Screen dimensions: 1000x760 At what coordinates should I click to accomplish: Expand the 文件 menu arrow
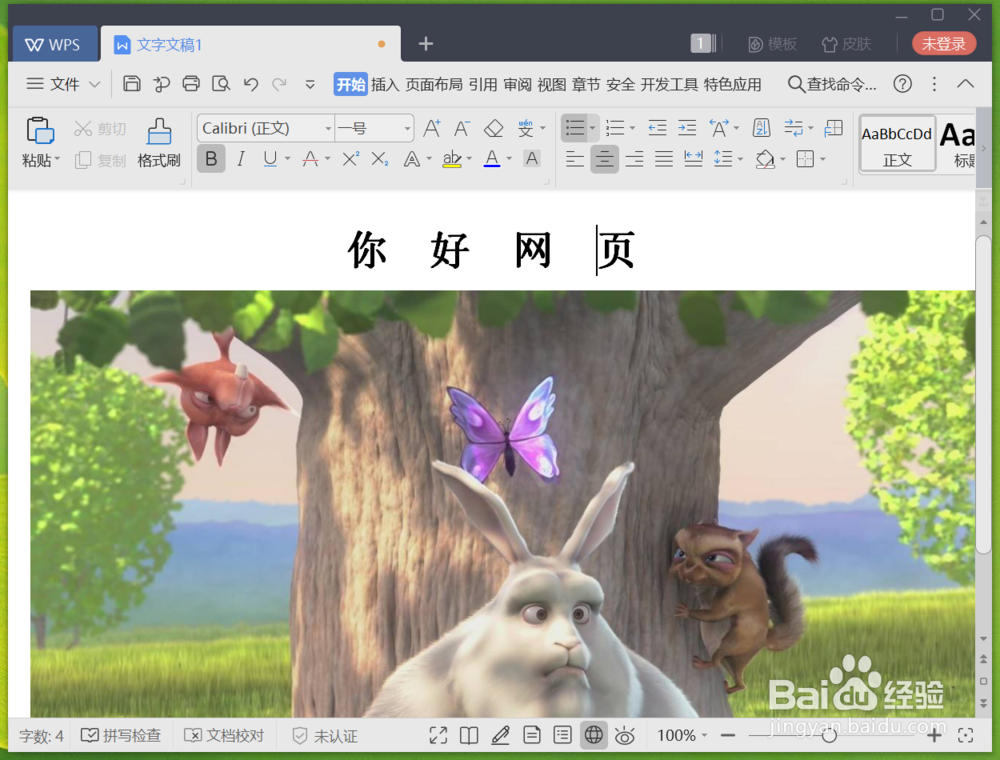pos(94,84)
